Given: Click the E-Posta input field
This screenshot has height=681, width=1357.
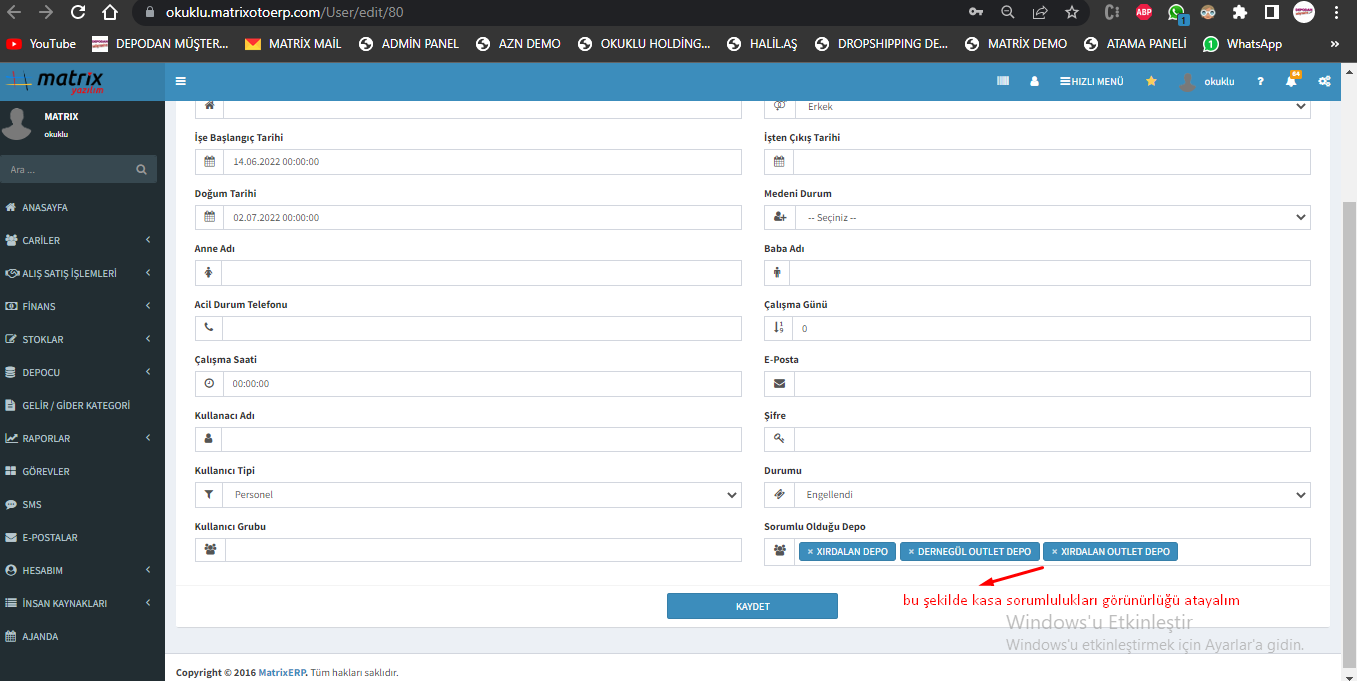Looking at the screenshot, I should tap(1051, 384).
